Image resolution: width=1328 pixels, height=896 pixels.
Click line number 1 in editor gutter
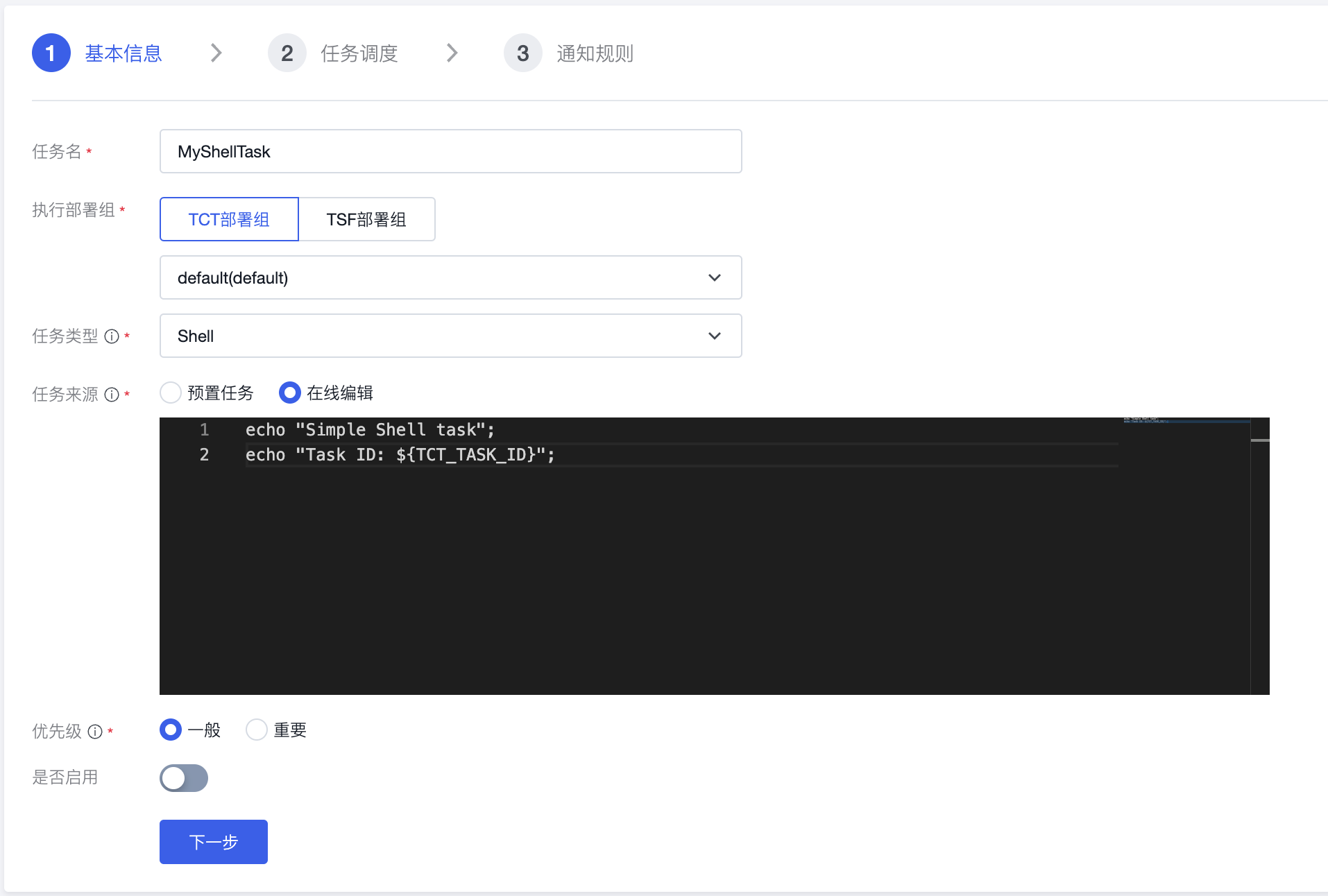[204, 430]
